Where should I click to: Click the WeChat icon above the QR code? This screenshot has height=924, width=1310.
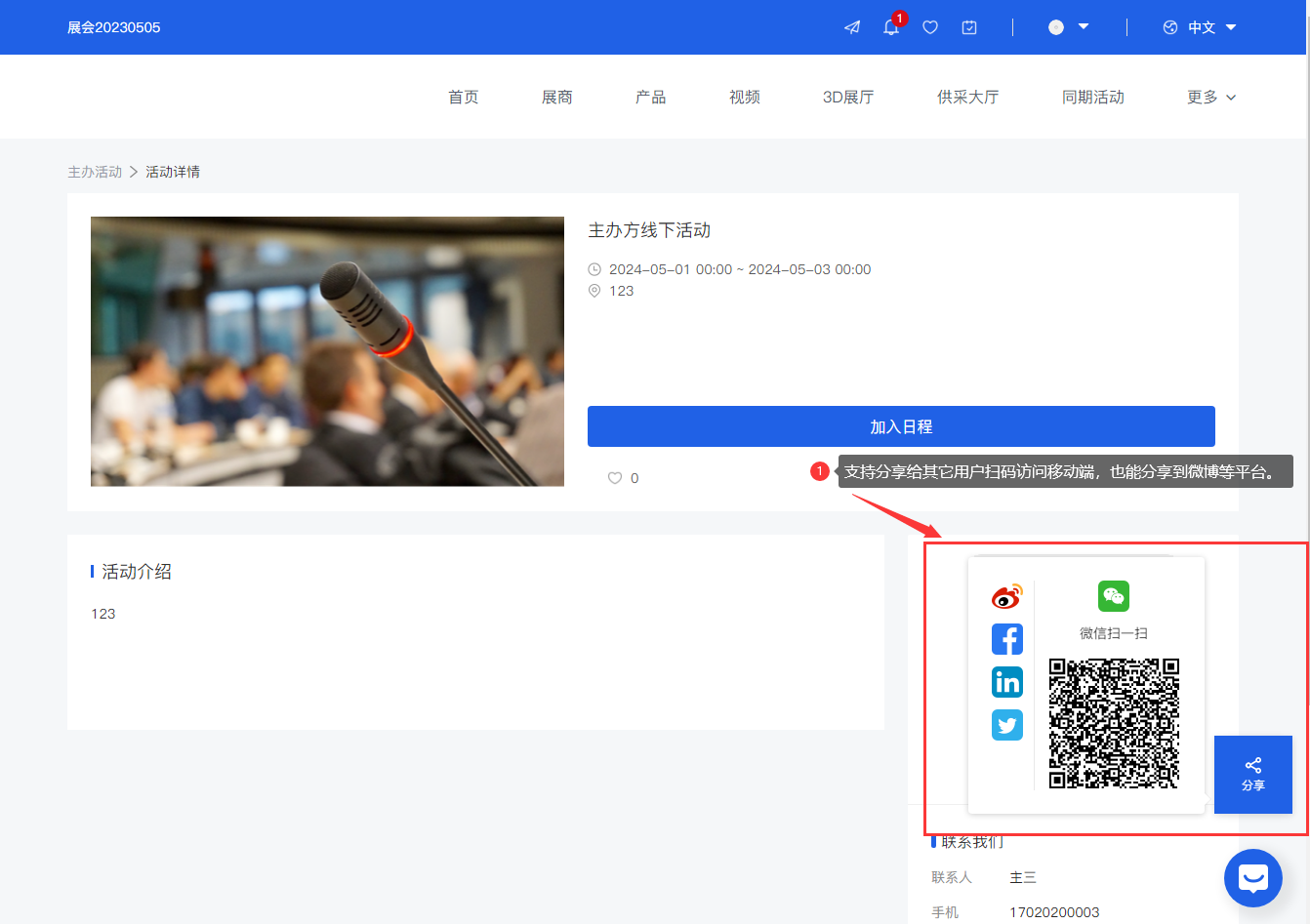[1114, 596]
